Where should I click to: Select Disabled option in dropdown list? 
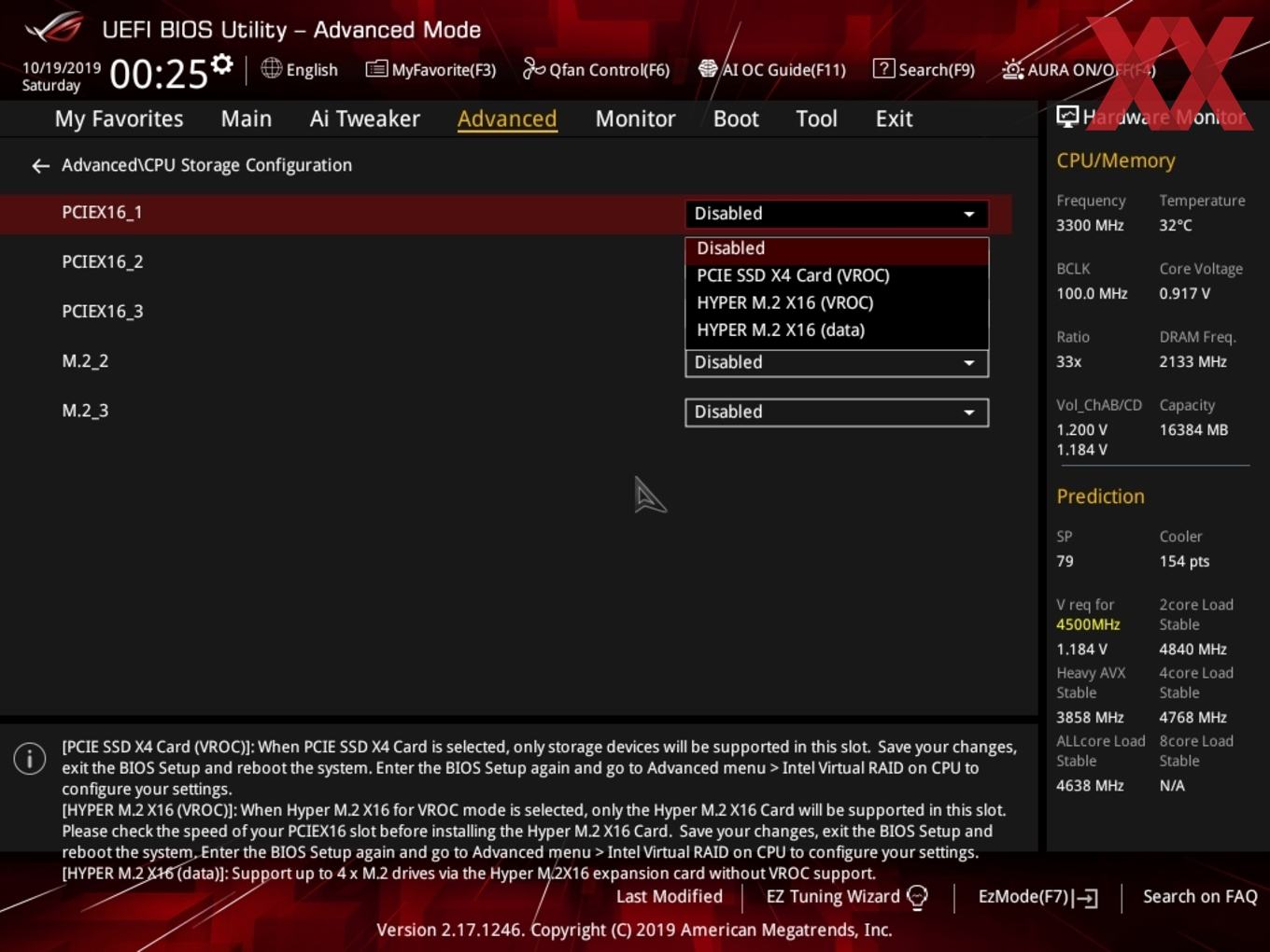(x=837, y=248)
